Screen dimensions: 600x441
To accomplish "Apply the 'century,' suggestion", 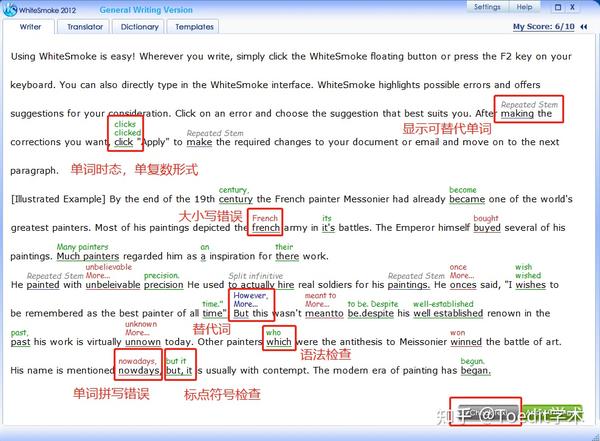I will click(234, 190).
